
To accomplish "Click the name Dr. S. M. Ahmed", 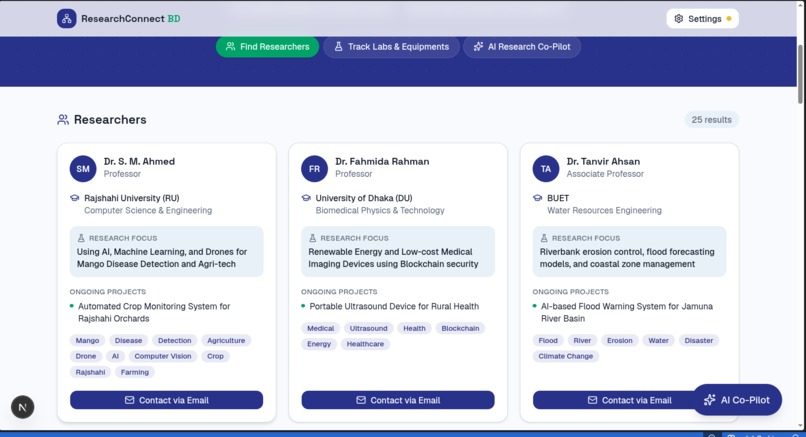I will (139, 161).
